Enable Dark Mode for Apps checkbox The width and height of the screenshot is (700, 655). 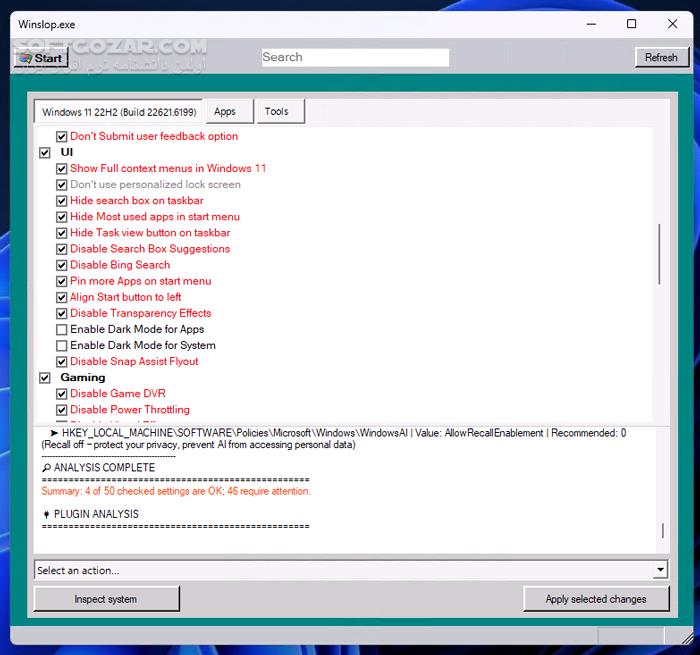(x=62, y=329)
